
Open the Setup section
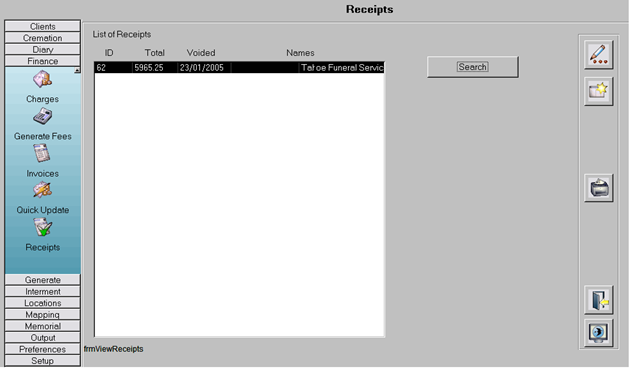(43, 361)
